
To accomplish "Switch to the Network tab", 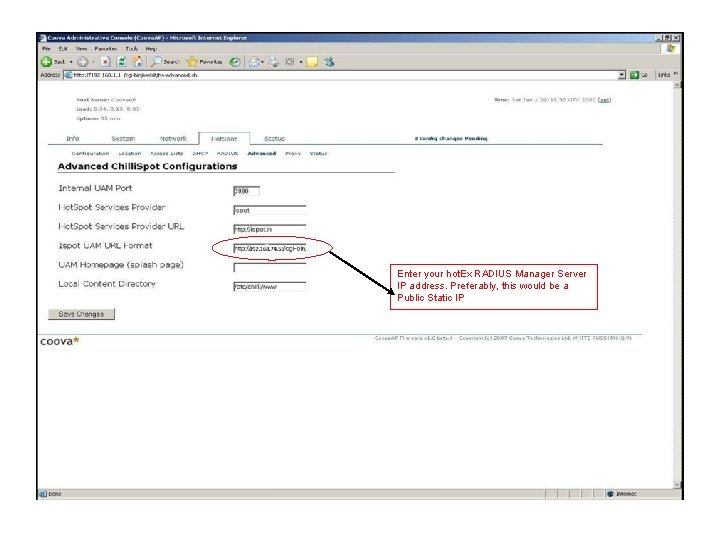I will (173, 138).
